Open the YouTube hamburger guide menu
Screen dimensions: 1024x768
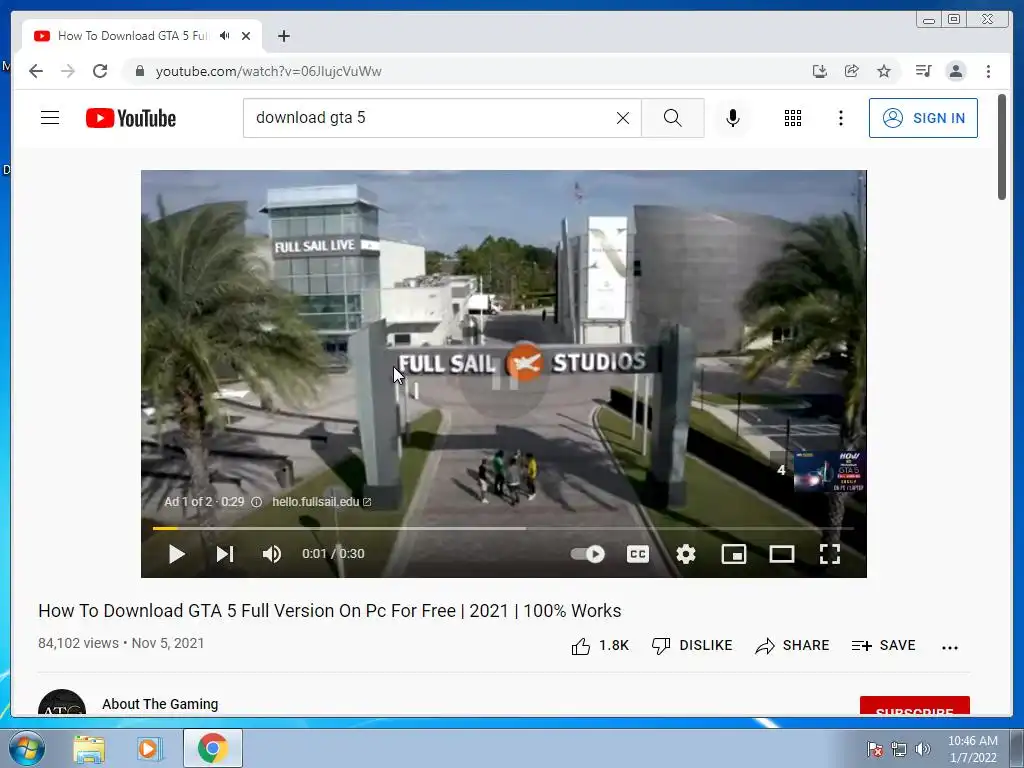[50, 118]
